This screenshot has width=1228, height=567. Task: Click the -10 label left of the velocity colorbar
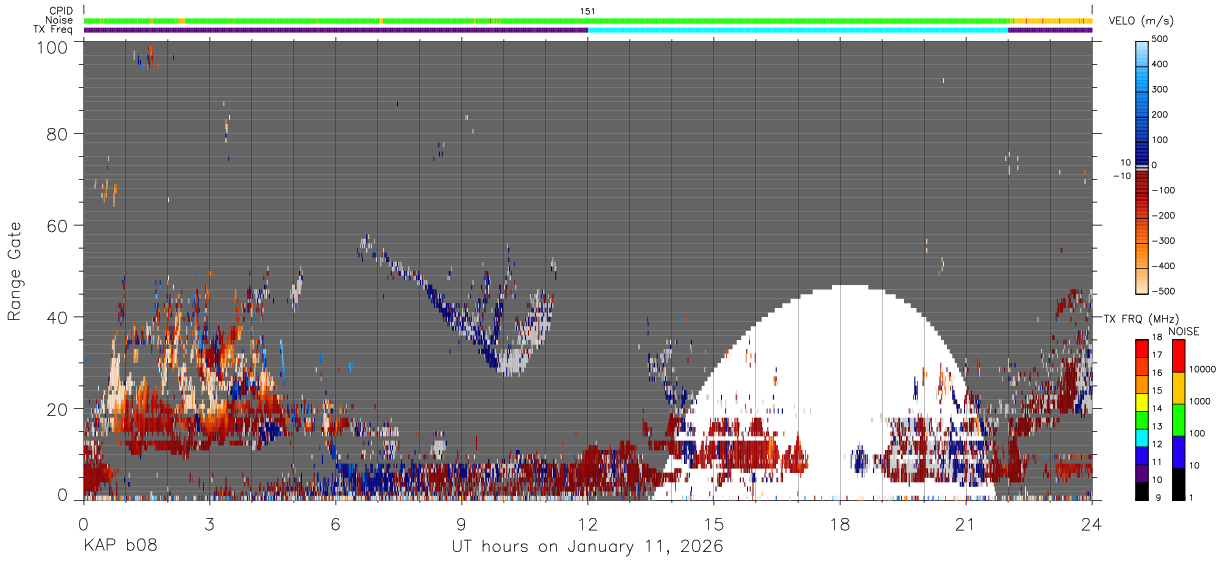tap(1121, 177)
